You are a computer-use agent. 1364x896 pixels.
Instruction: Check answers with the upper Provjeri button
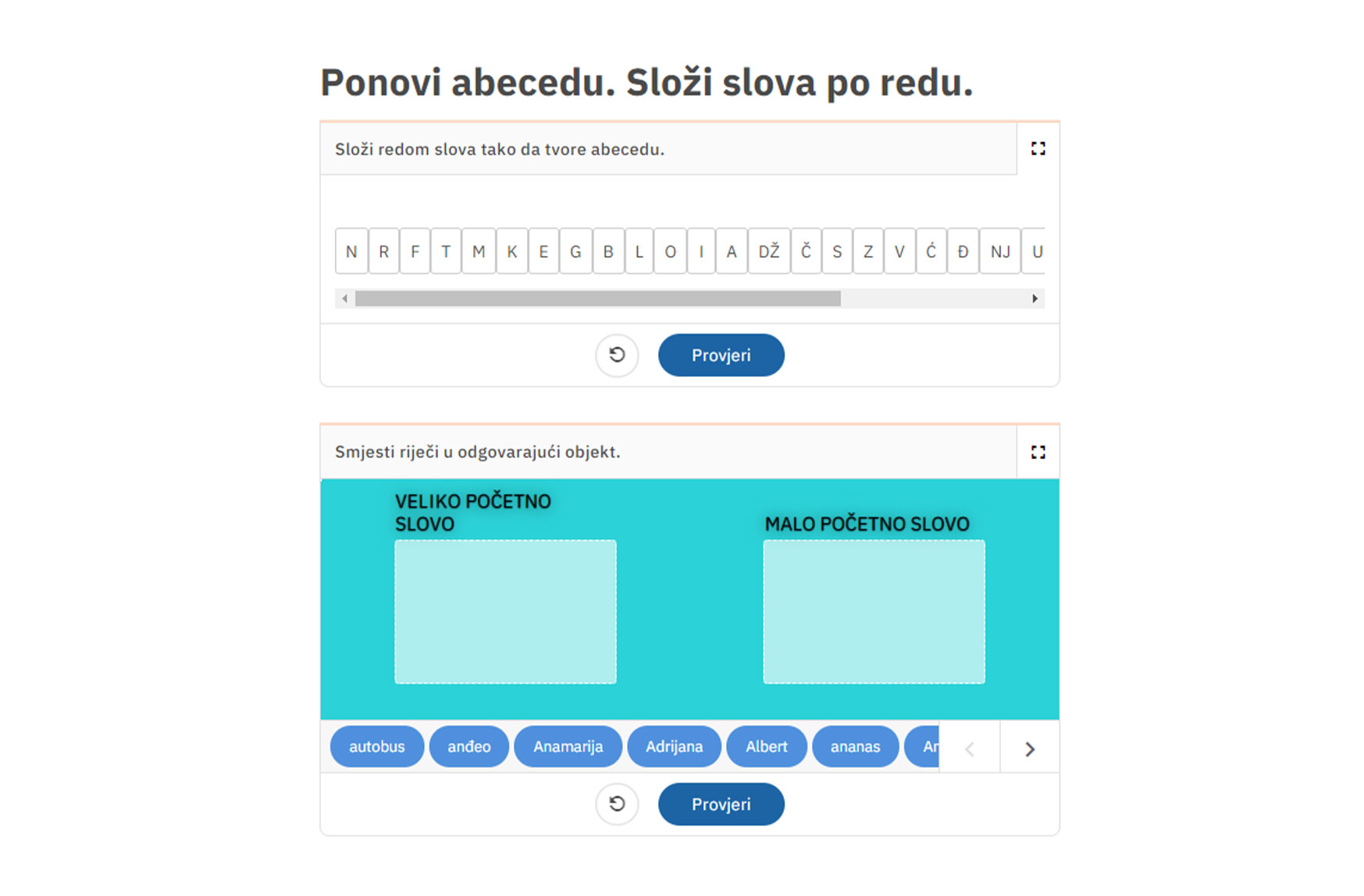[x=721, y=355]
